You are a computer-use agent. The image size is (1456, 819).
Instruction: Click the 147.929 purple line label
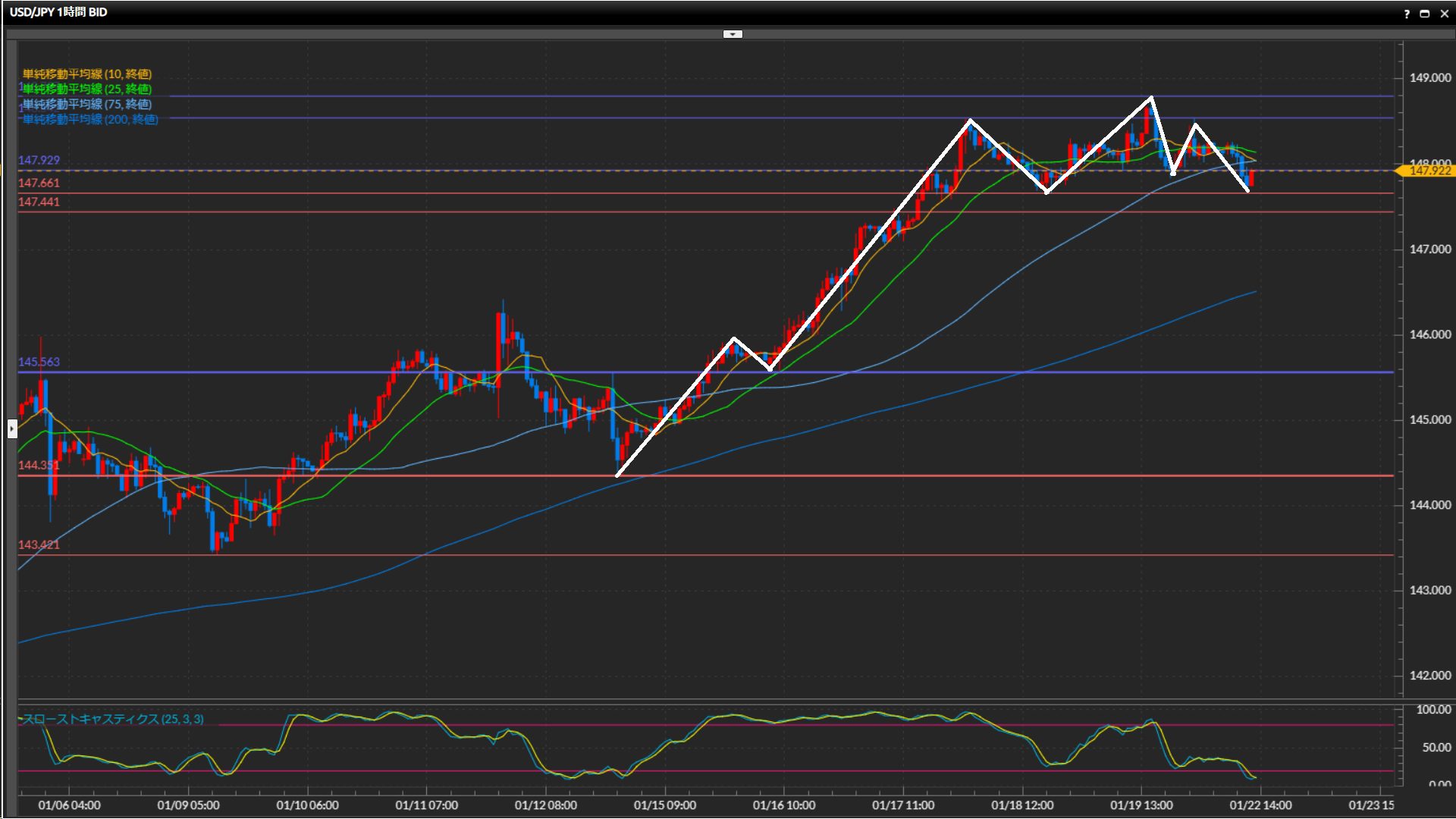[x=39, y=160]
